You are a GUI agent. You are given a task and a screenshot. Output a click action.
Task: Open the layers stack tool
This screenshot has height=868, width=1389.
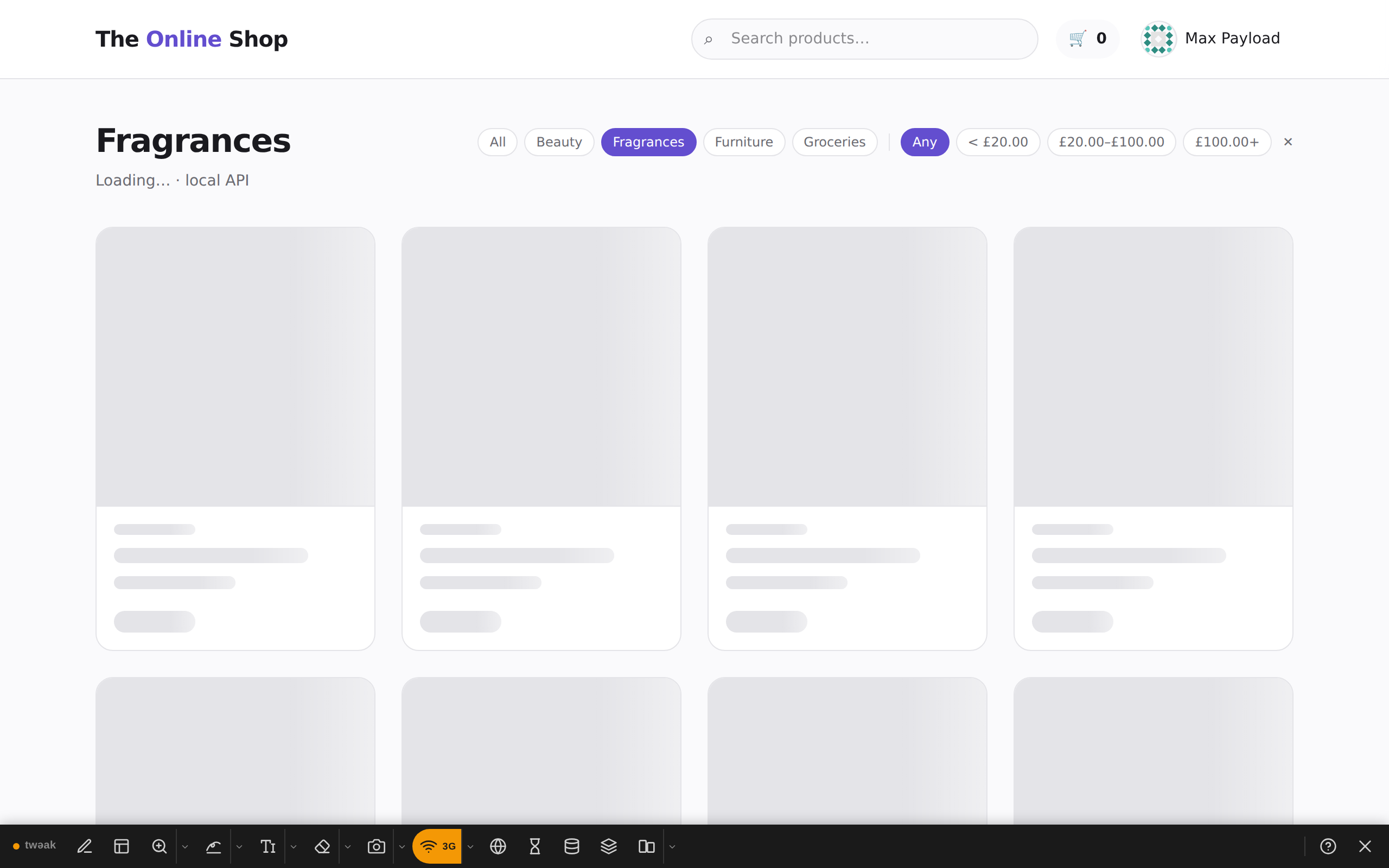pos(609,846)
